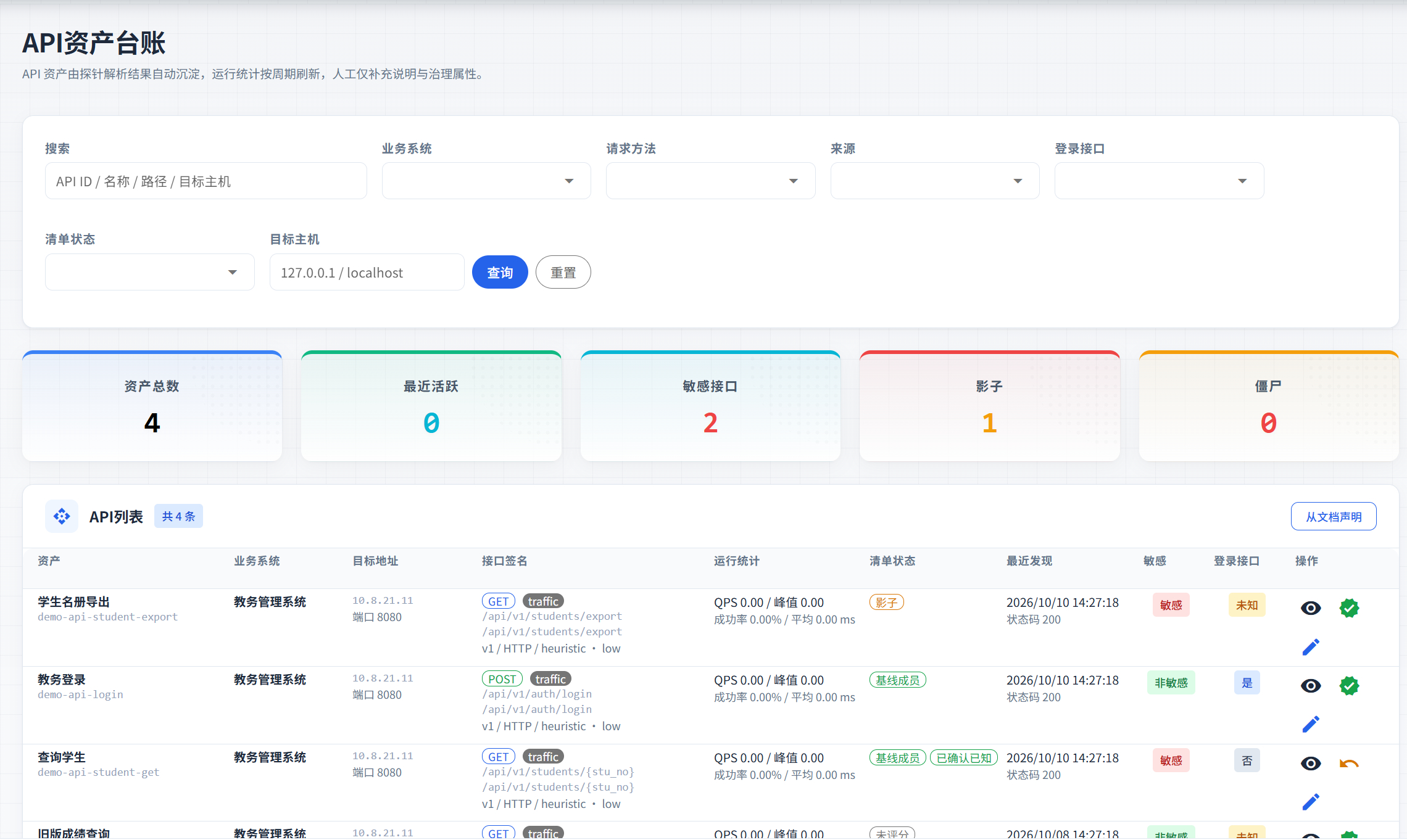Click the 影子 status tag for 学生名册导出
1407x840 pixels.
887,603
